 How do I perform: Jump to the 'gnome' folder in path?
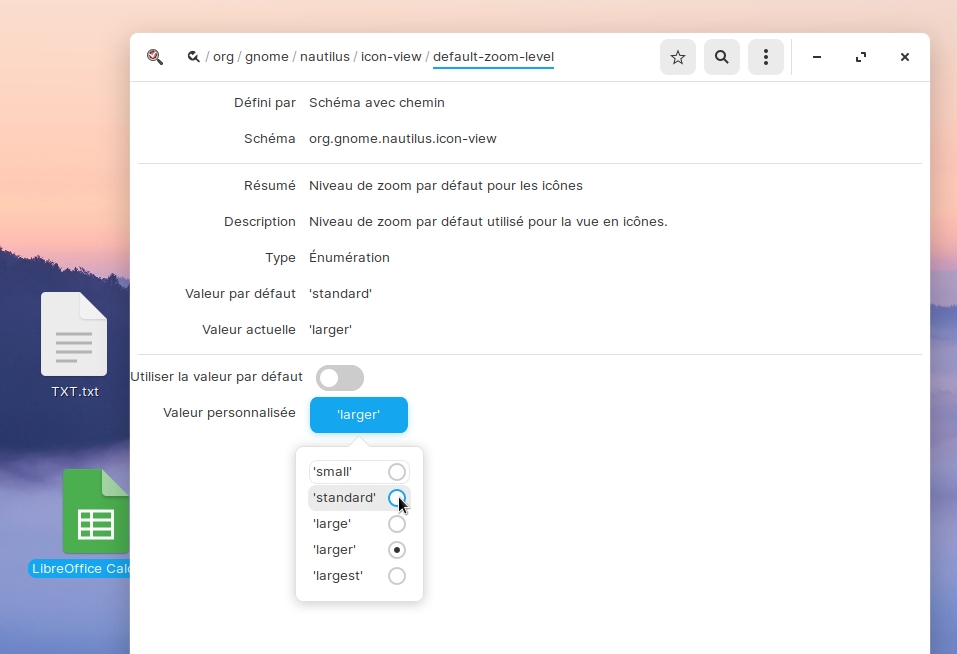pyautogui.click(x=267, y=57)
